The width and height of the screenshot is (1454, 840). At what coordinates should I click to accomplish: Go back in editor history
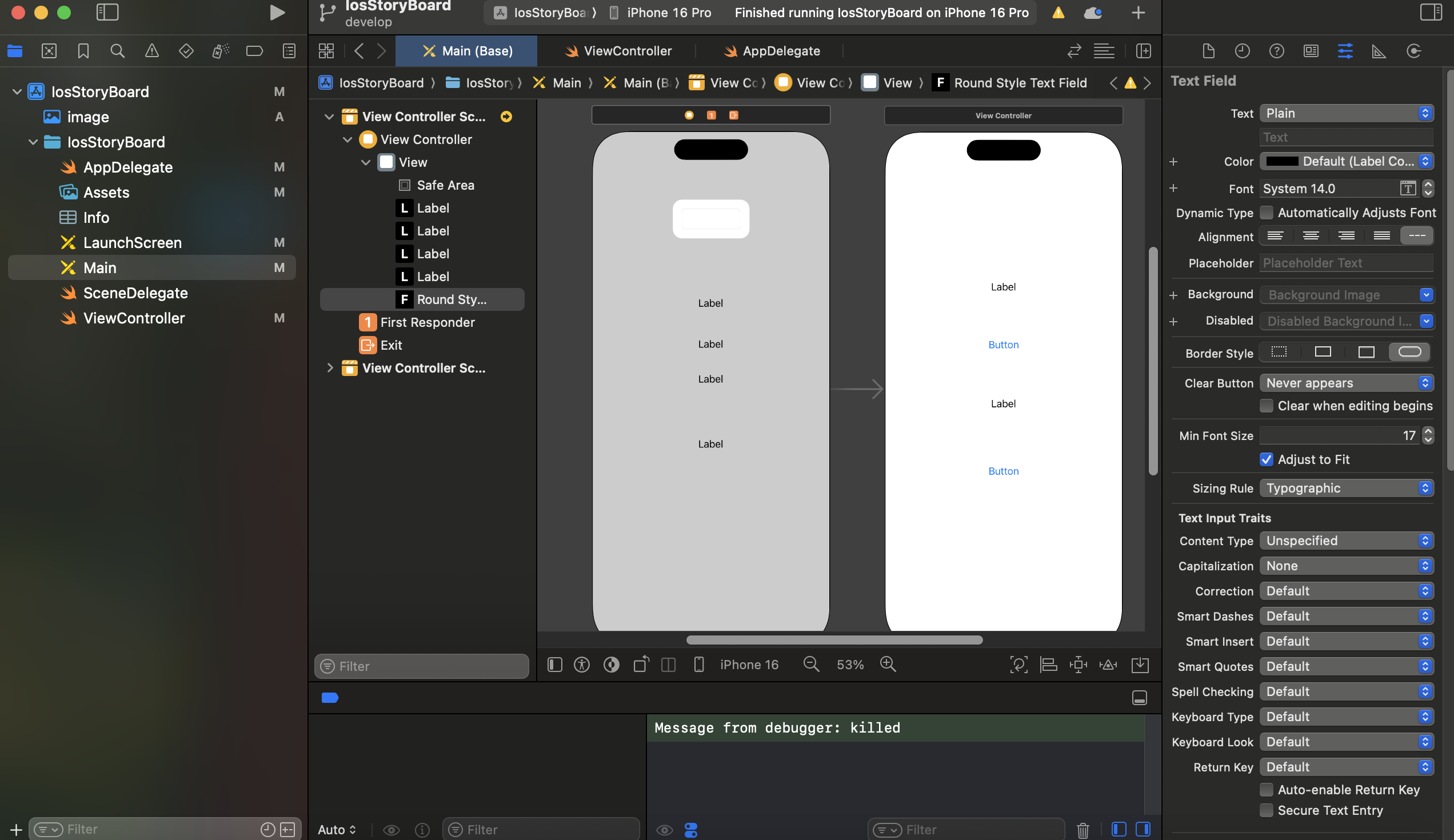359,51
